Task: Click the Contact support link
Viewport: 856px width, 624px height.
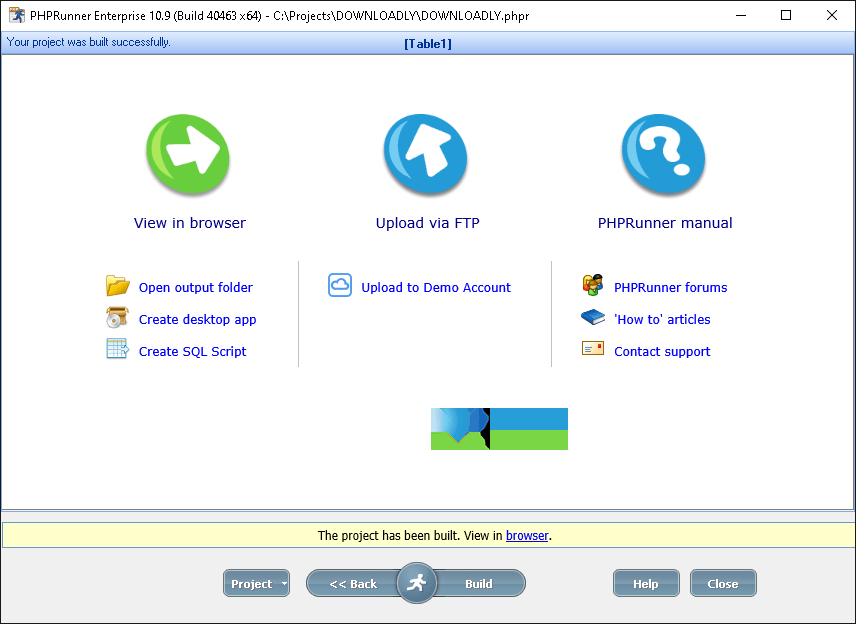Action: pos(662,352)
